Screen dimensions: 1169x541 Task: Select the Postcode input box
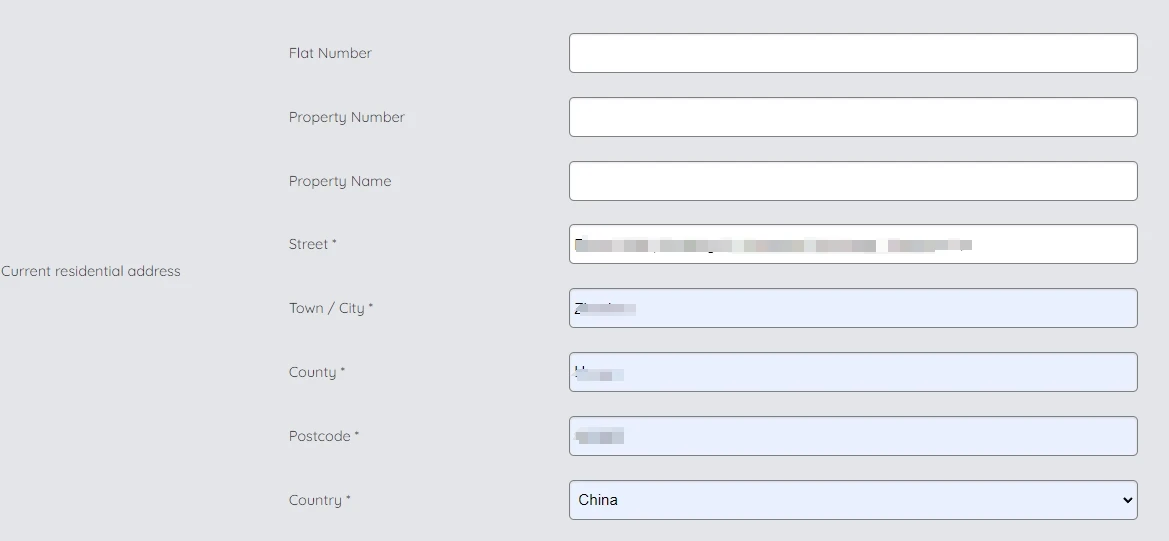click(852, 436)
